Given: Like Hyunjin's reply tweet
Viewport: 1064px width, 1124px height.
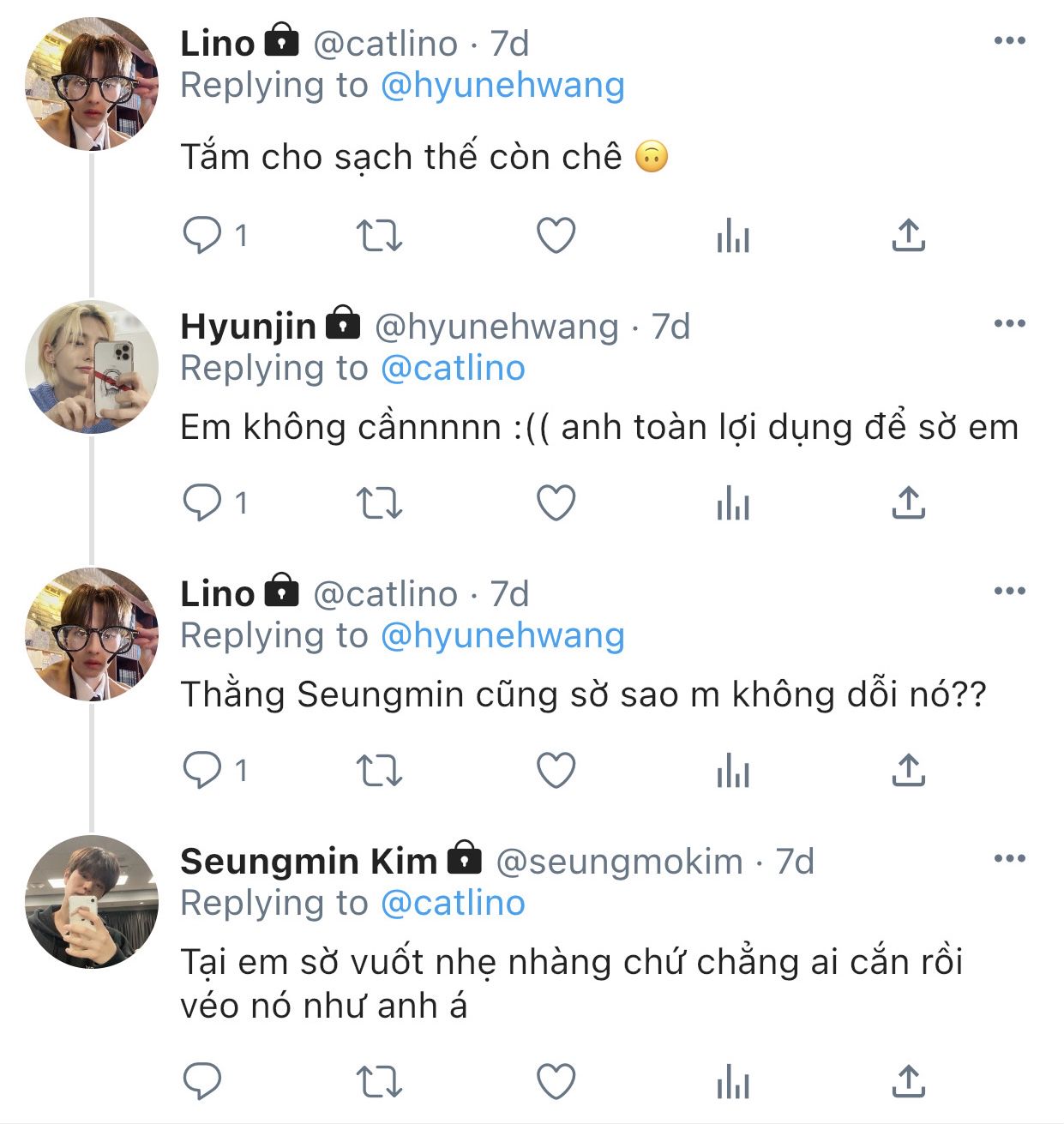Looking at the screenshot, I should (x=556, y=503).
